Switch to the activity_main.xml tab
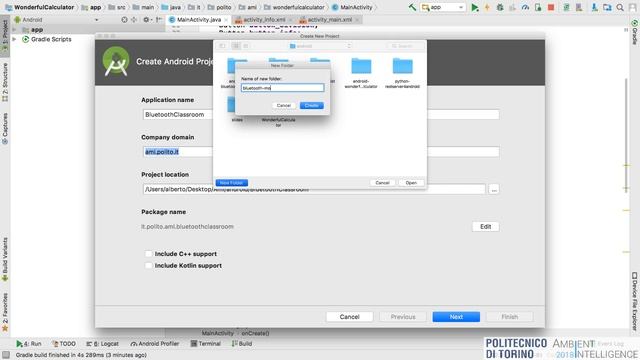The height and width of the screenshot is (360, 640). 329,20
